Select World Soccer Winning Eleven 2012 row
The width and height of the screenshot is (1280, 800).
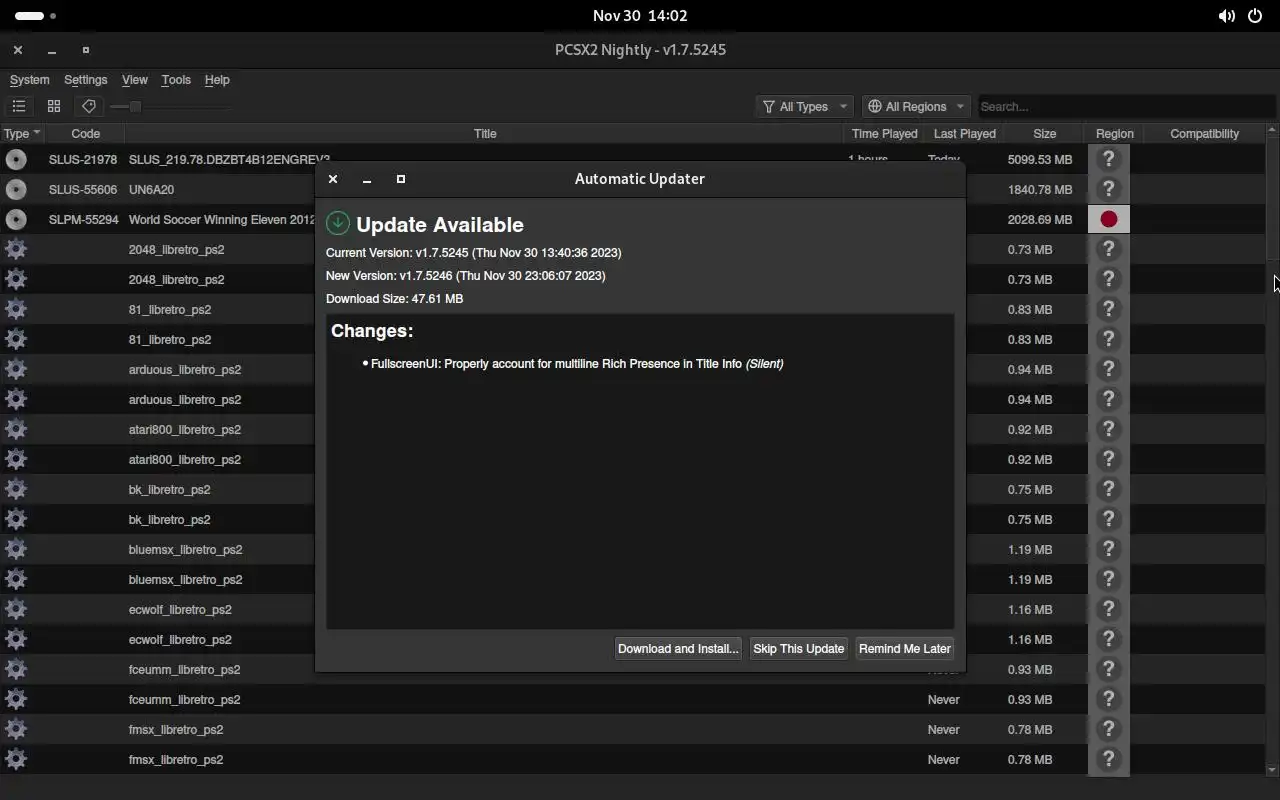(222, 219)
